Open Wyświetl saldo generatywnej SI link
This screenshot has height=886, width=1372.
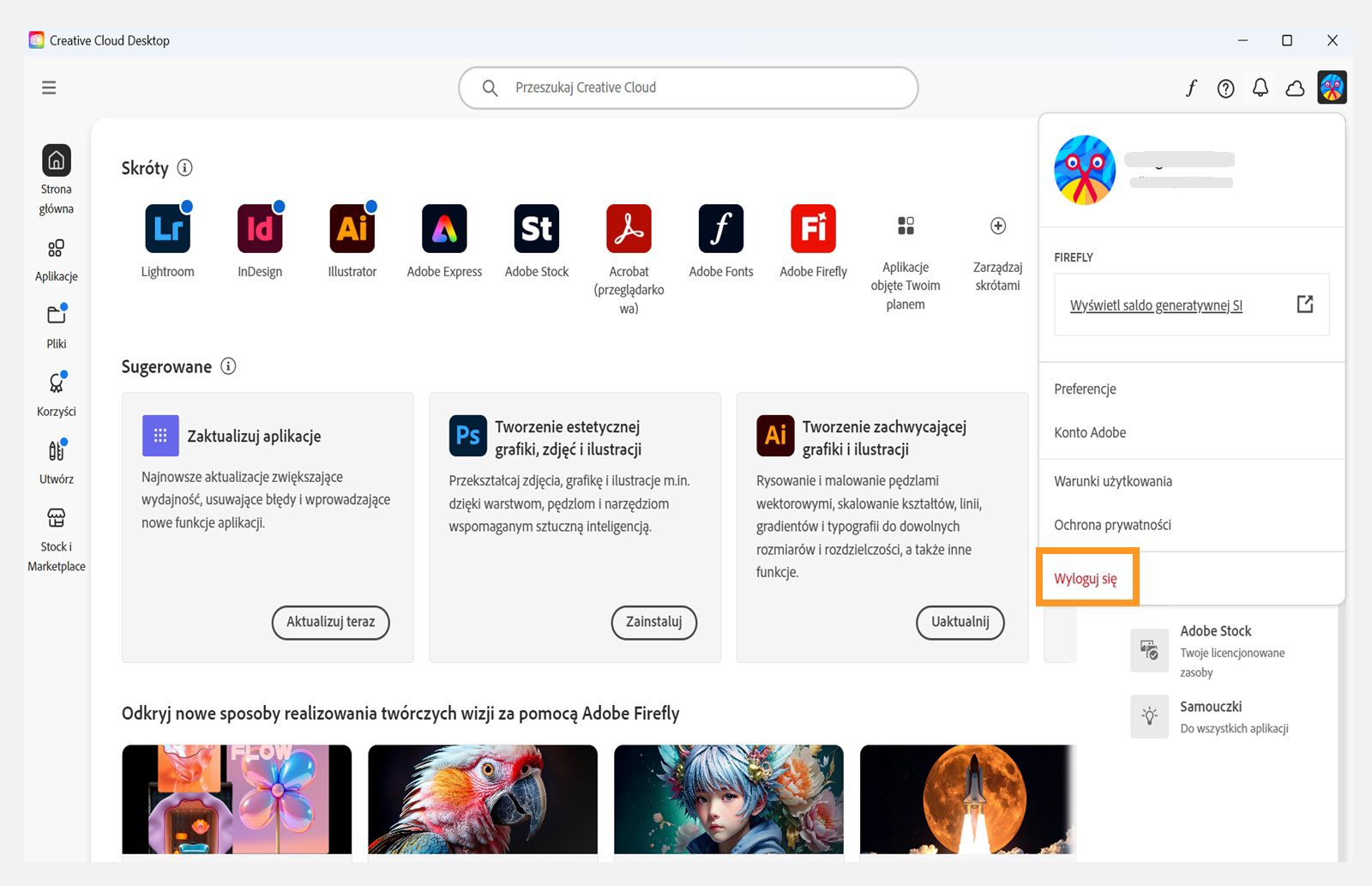pos(1156,305)
